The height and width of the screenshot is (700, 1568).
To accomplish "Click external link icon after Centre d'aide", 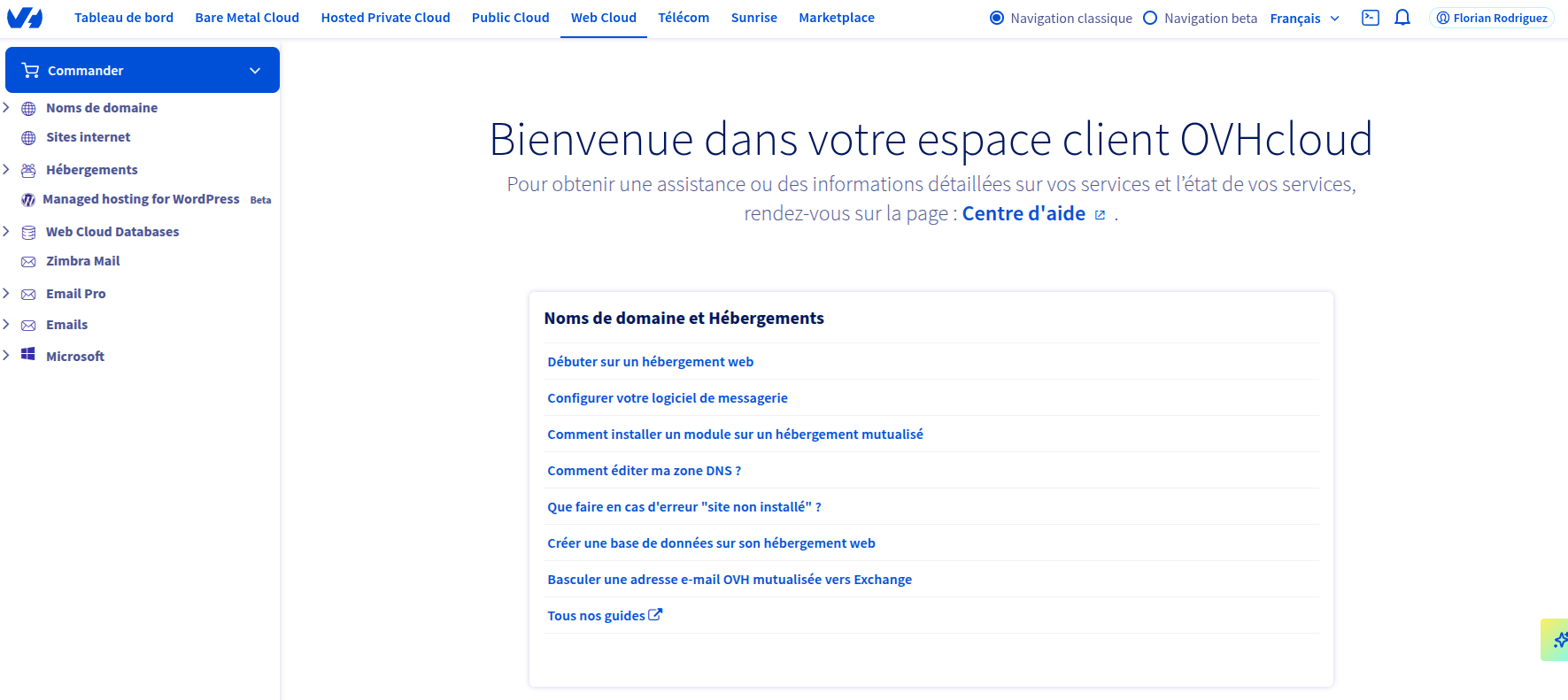I will 1100,215.
